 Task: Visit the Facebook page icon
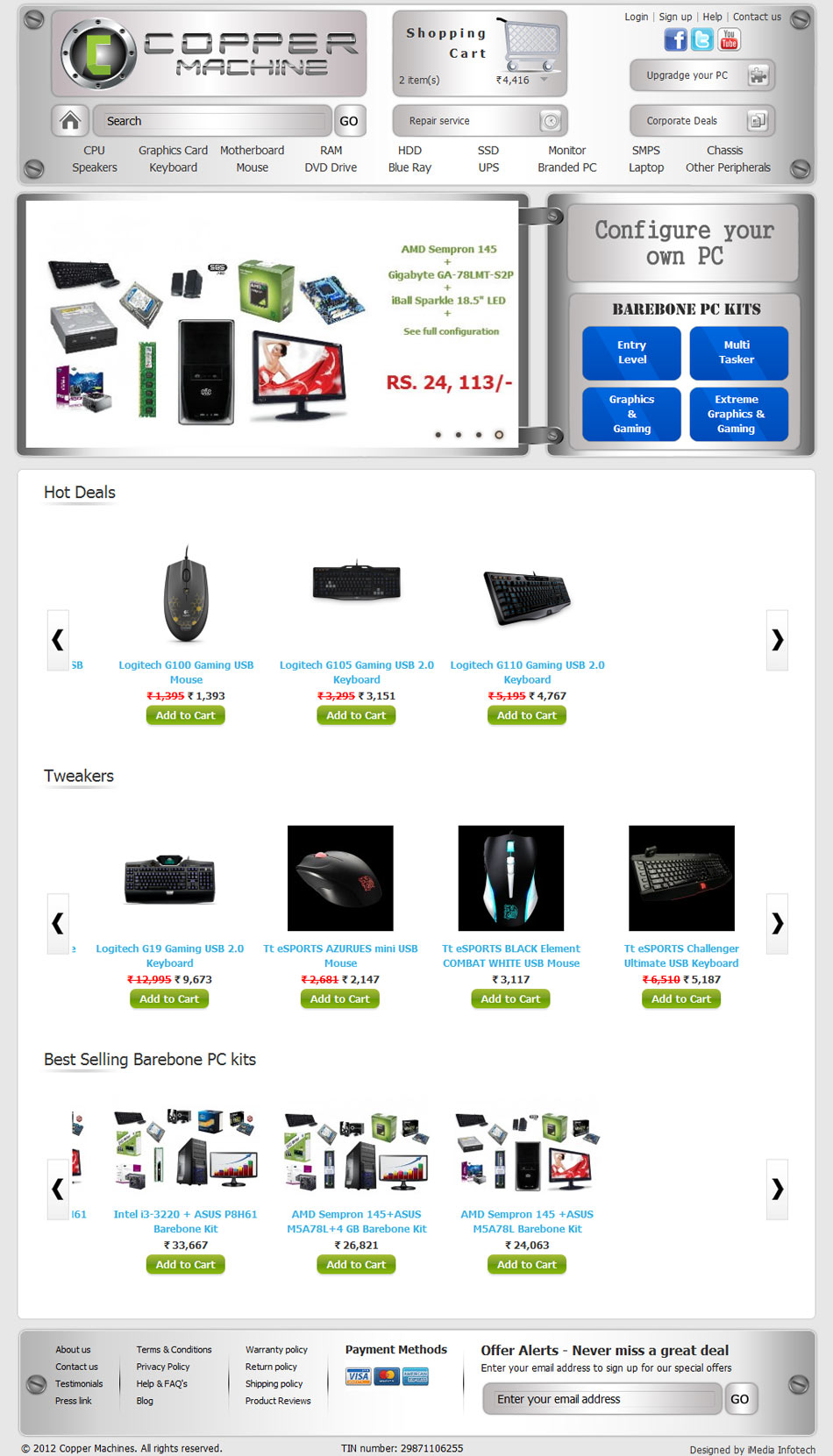[x=675, y=39]
